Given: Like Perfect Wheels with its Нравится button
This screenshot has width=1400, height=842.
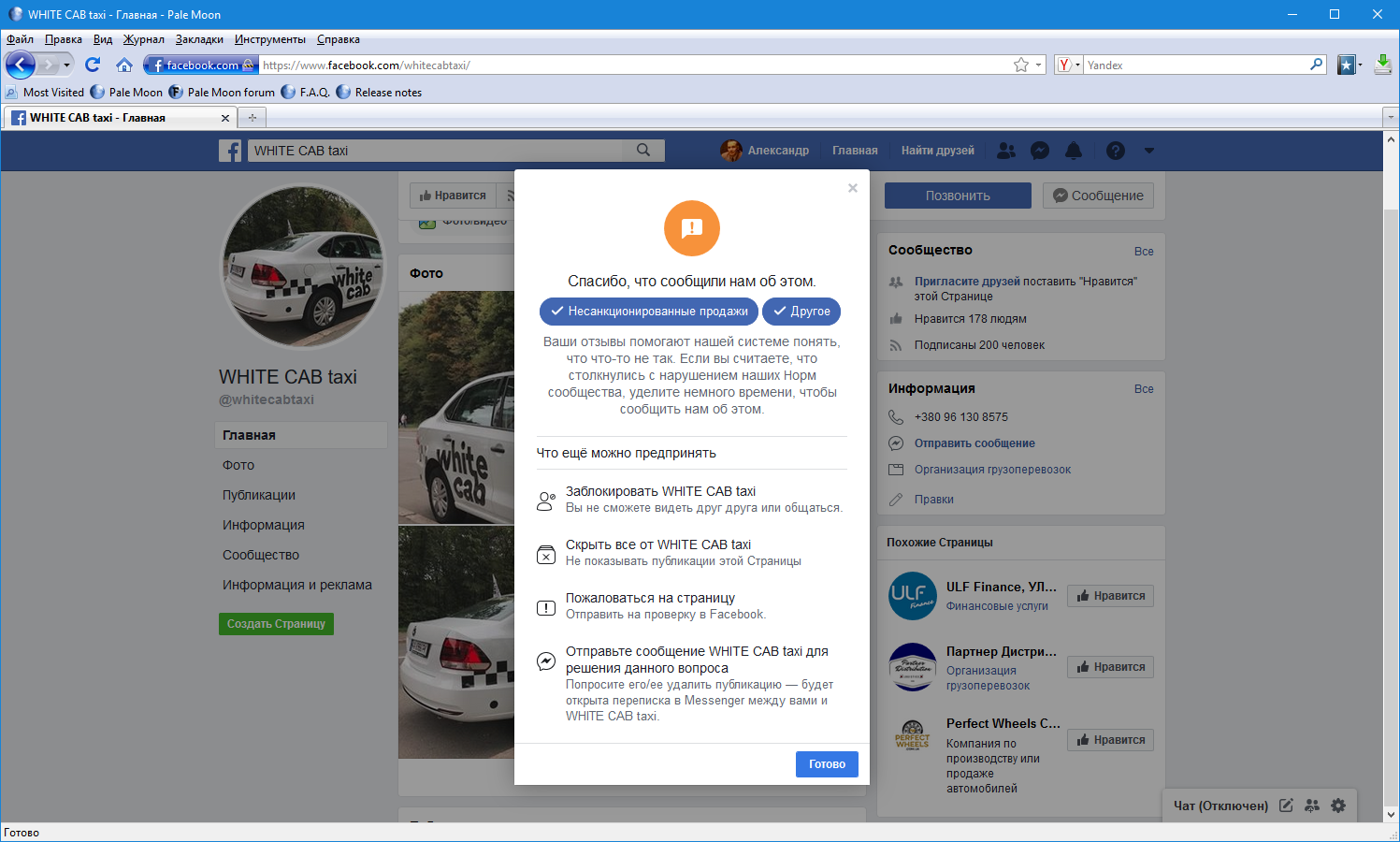Looking at the screenshot, I should coord(1110,740).
